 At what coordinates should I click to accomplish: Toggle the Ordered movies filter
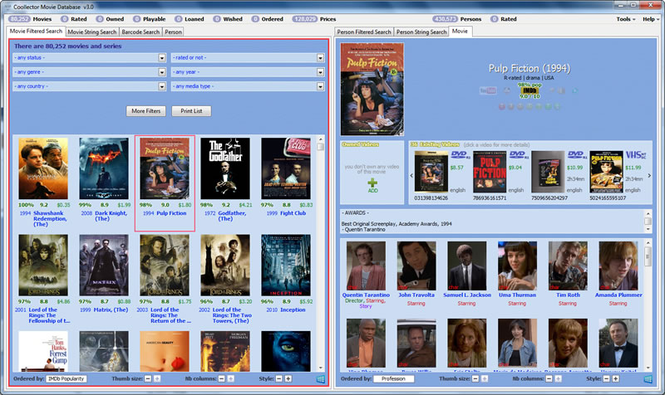click(x=267, y=19)
